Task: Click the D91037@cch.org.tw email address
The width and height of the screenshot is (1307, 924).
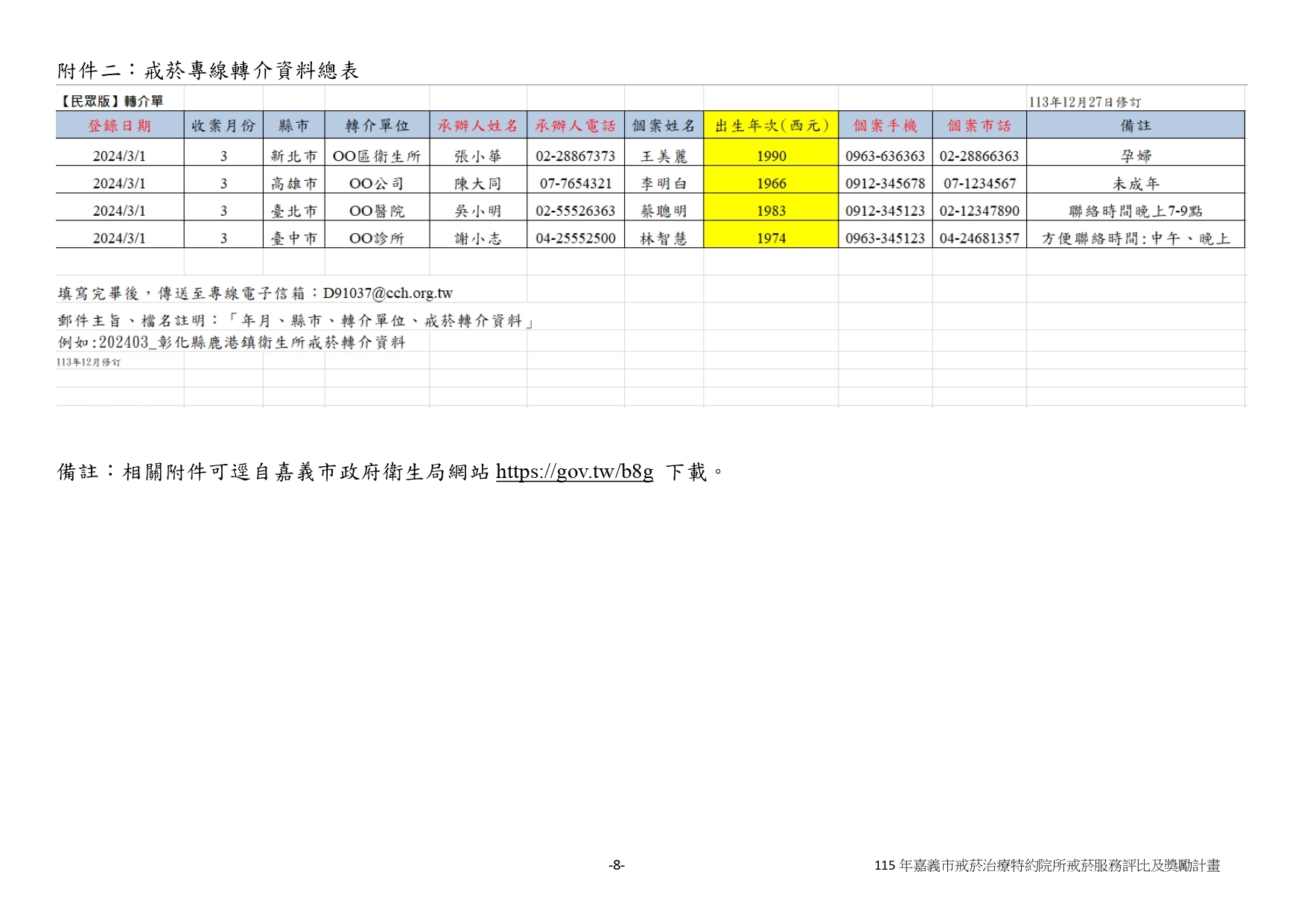Action: [x=387, y=293]
